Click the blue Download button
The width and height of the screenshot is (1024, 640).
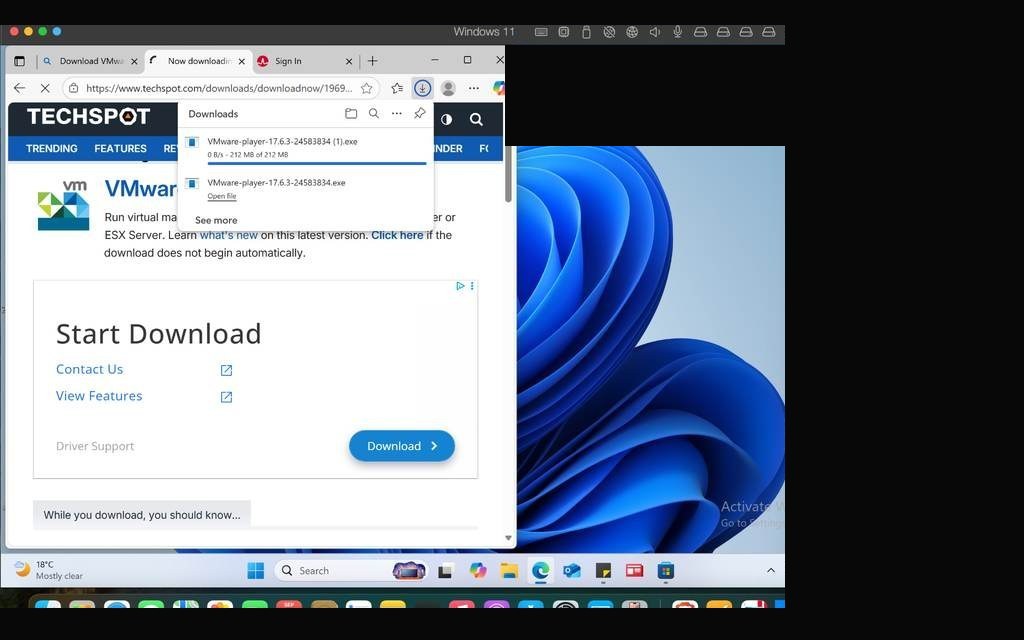click(x=402, y=446)
